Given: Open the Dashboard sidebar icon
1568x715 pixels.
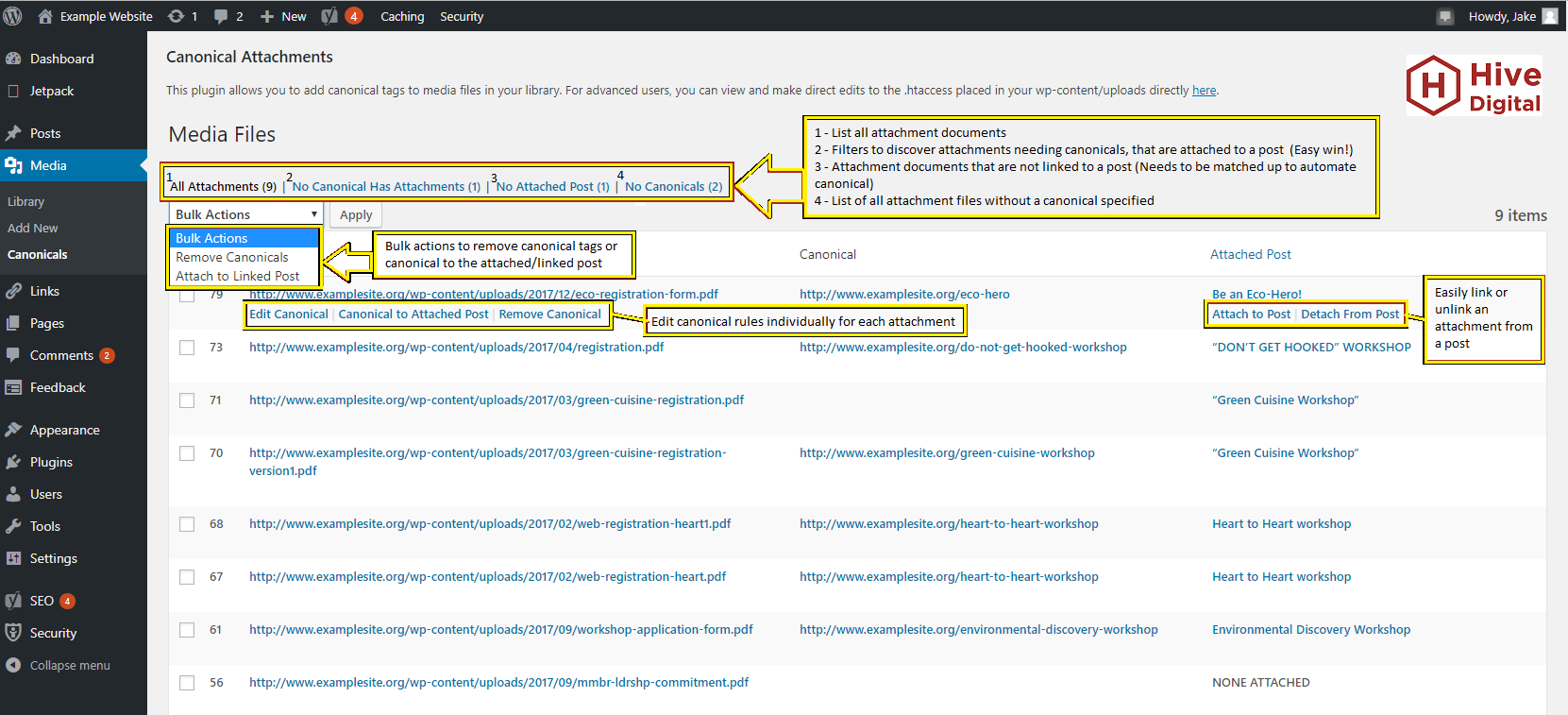Looking at the screenshot, I should tap(13, 59).
